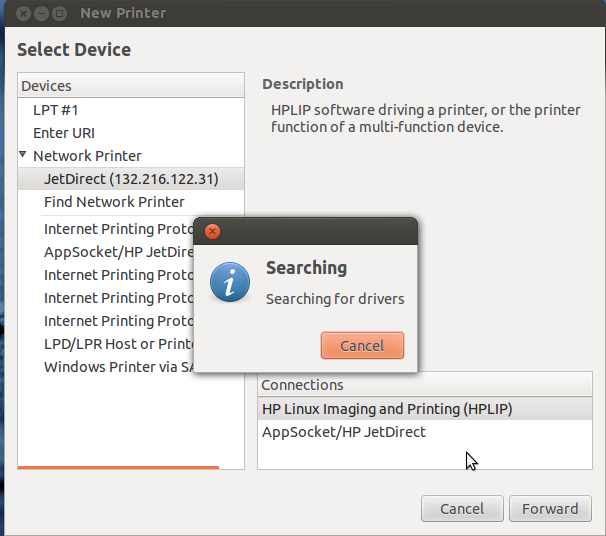Image resolution: width=606 pixels, height=536 pixels.
Task: Select AppSocket/HP JetDirect in devices list
Action: coord(118,252)
